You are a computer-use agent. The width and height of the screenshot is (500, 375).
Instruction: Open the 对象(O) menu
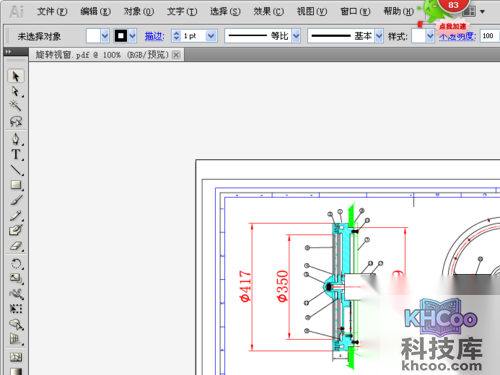coord(139,12)
